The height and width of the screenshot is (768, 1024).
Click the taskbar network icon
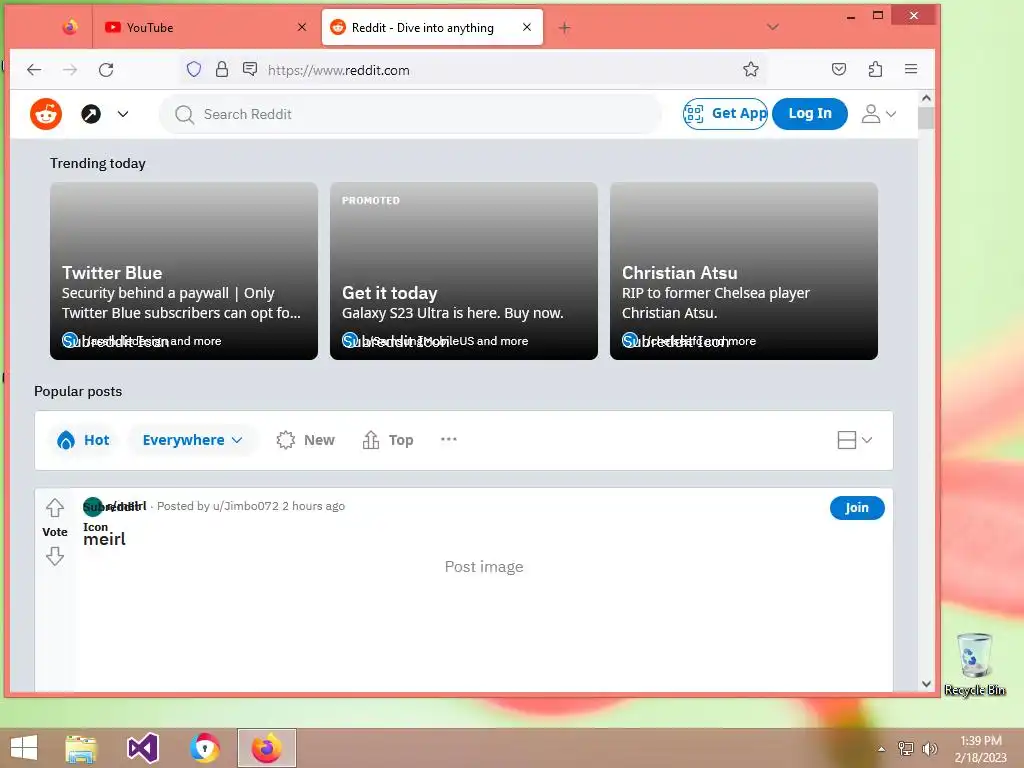click(x=906, y=749)
